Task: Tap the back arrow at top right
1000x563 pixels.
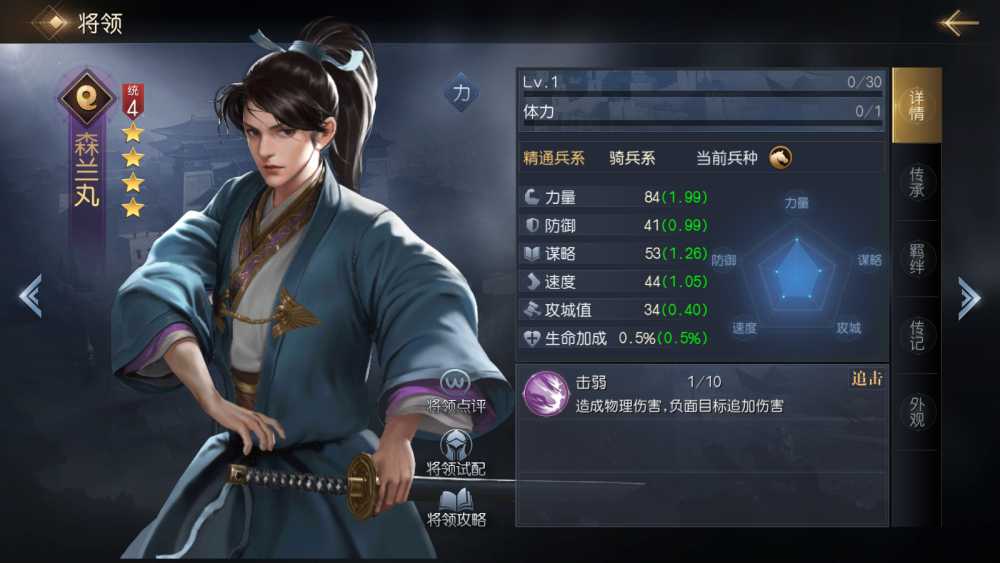Action: tap(958, 23)
